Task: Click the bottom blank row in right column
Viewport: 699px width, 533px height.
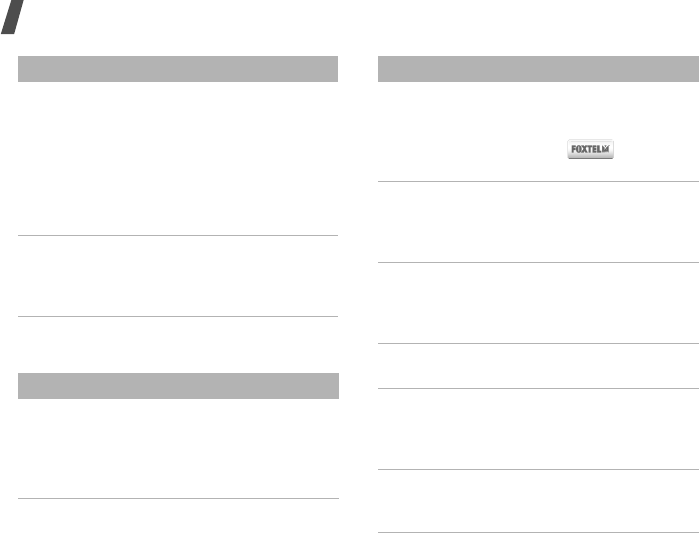Action: (x=539, y=500)
